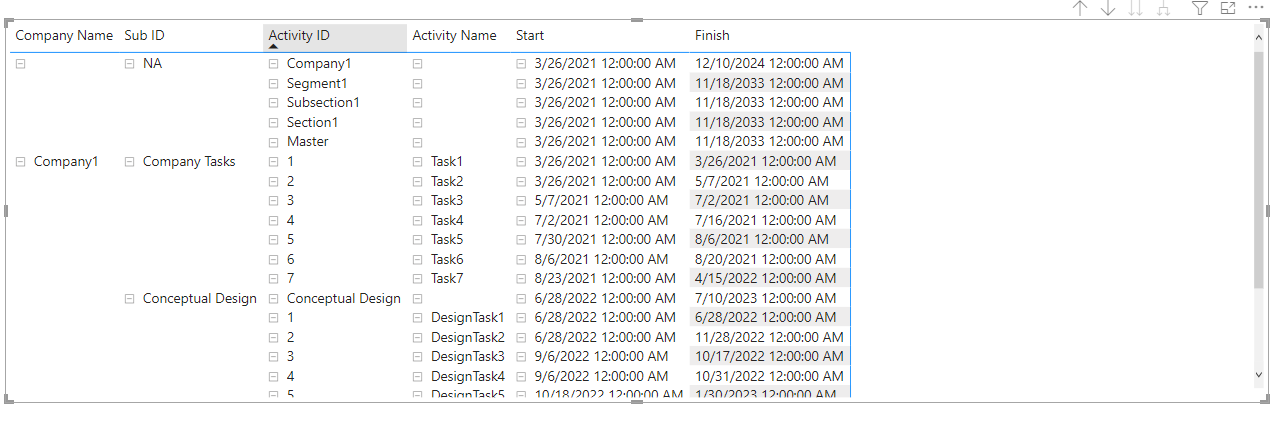Click the Company Name column header

pyautogui.click(x=64, y=35)
